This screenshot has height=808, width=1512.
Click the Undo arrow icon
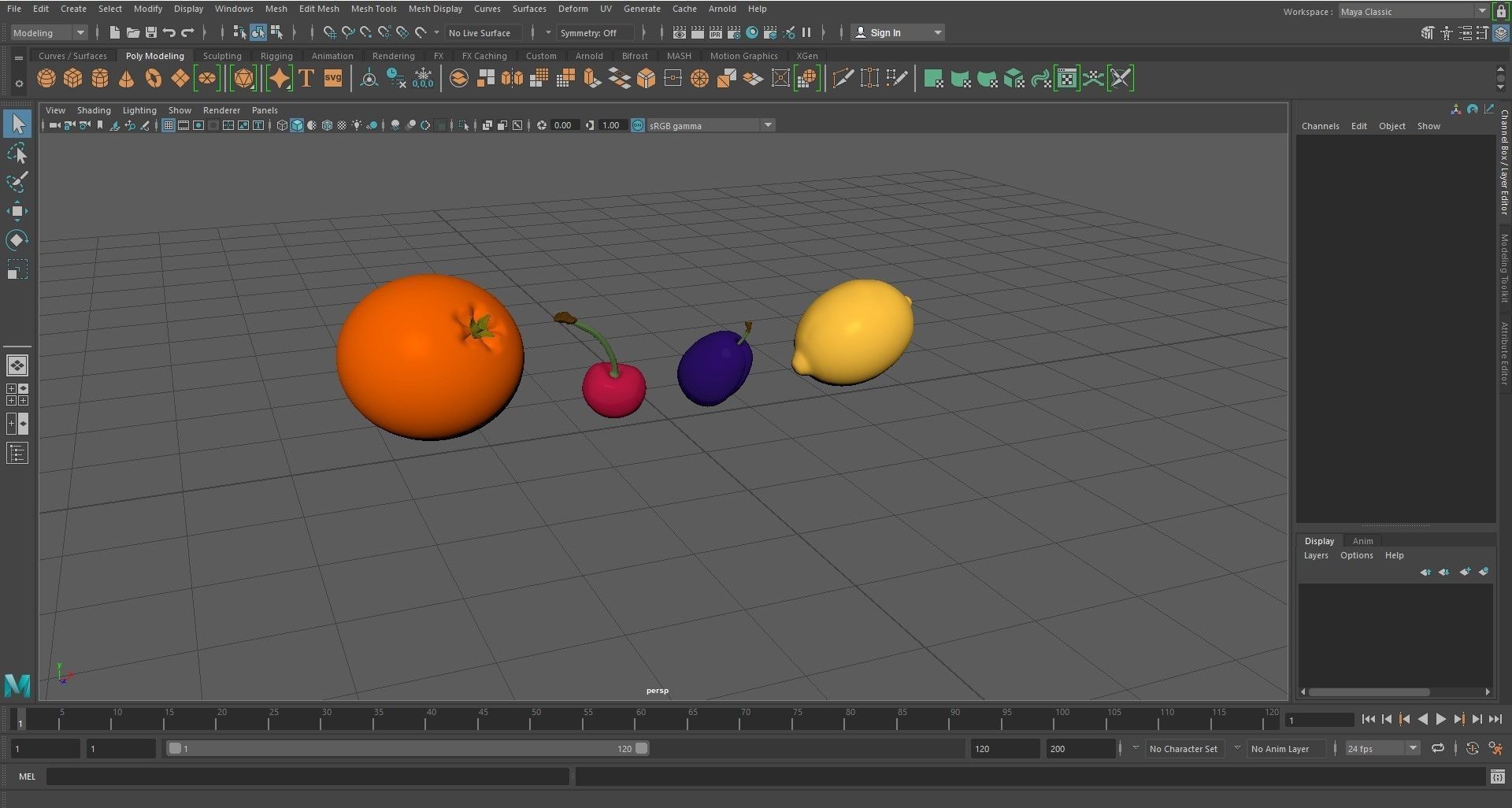[169, 32]
